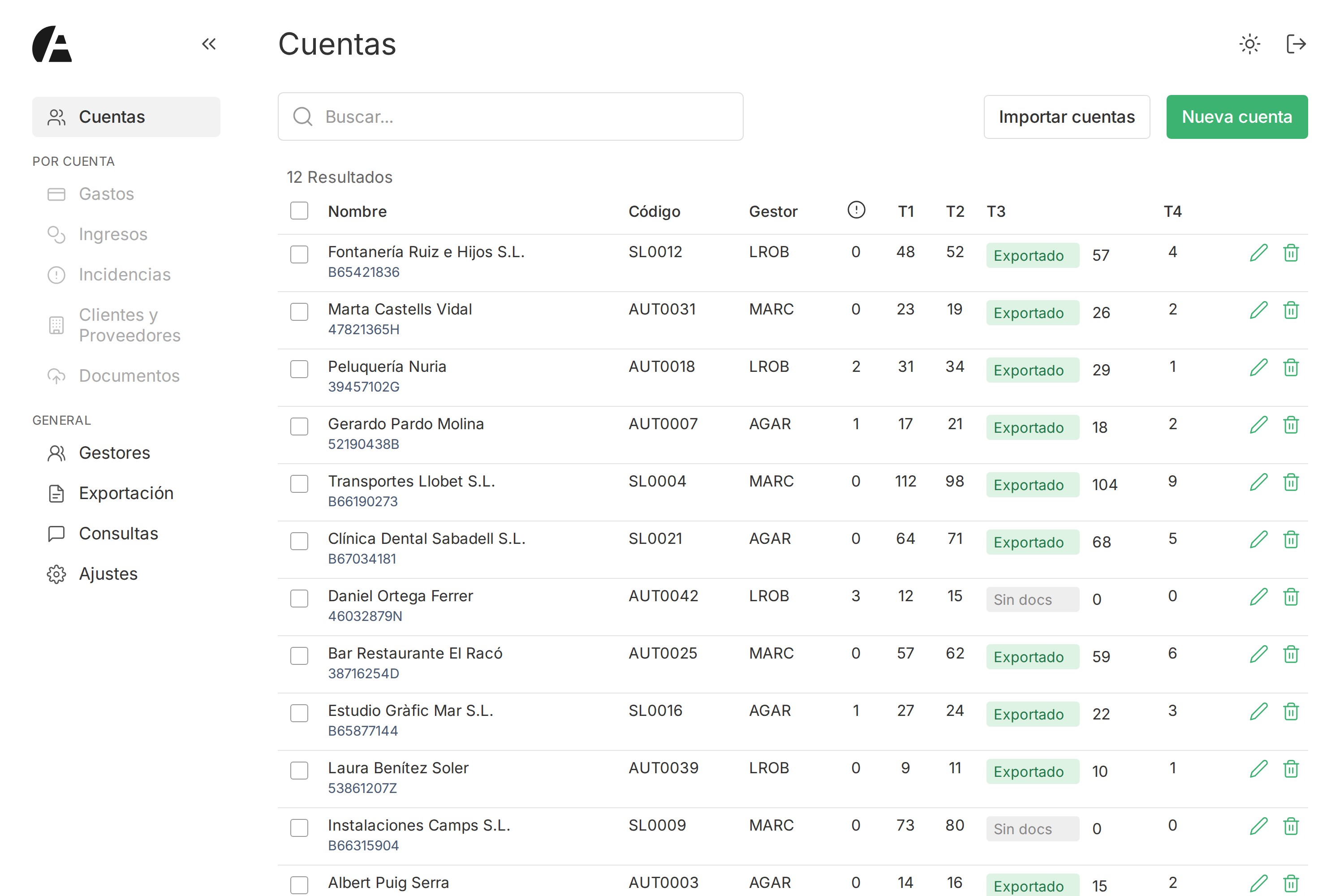The image size is (1344, 896).
Task: Check Gerardo Pardo Molina row
Action: click(x=299, y=426)
